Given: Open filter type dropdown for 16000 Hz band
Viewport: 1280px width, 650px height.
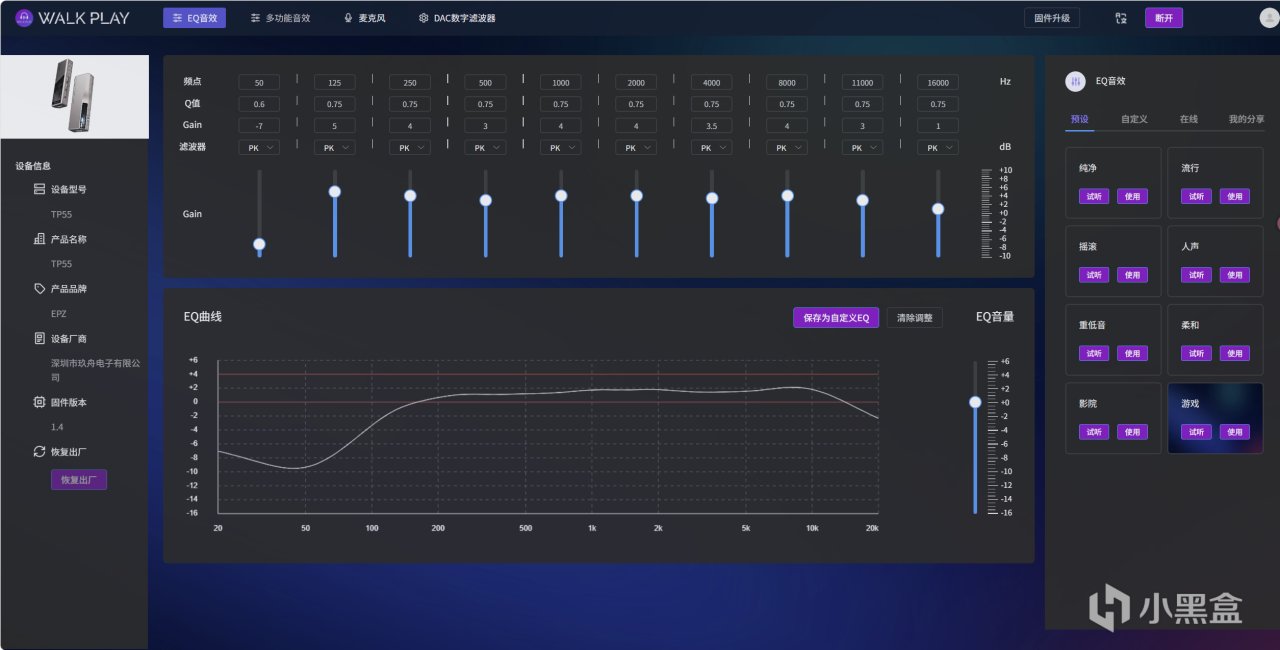Looking at the screenshot, I should 938,147.
